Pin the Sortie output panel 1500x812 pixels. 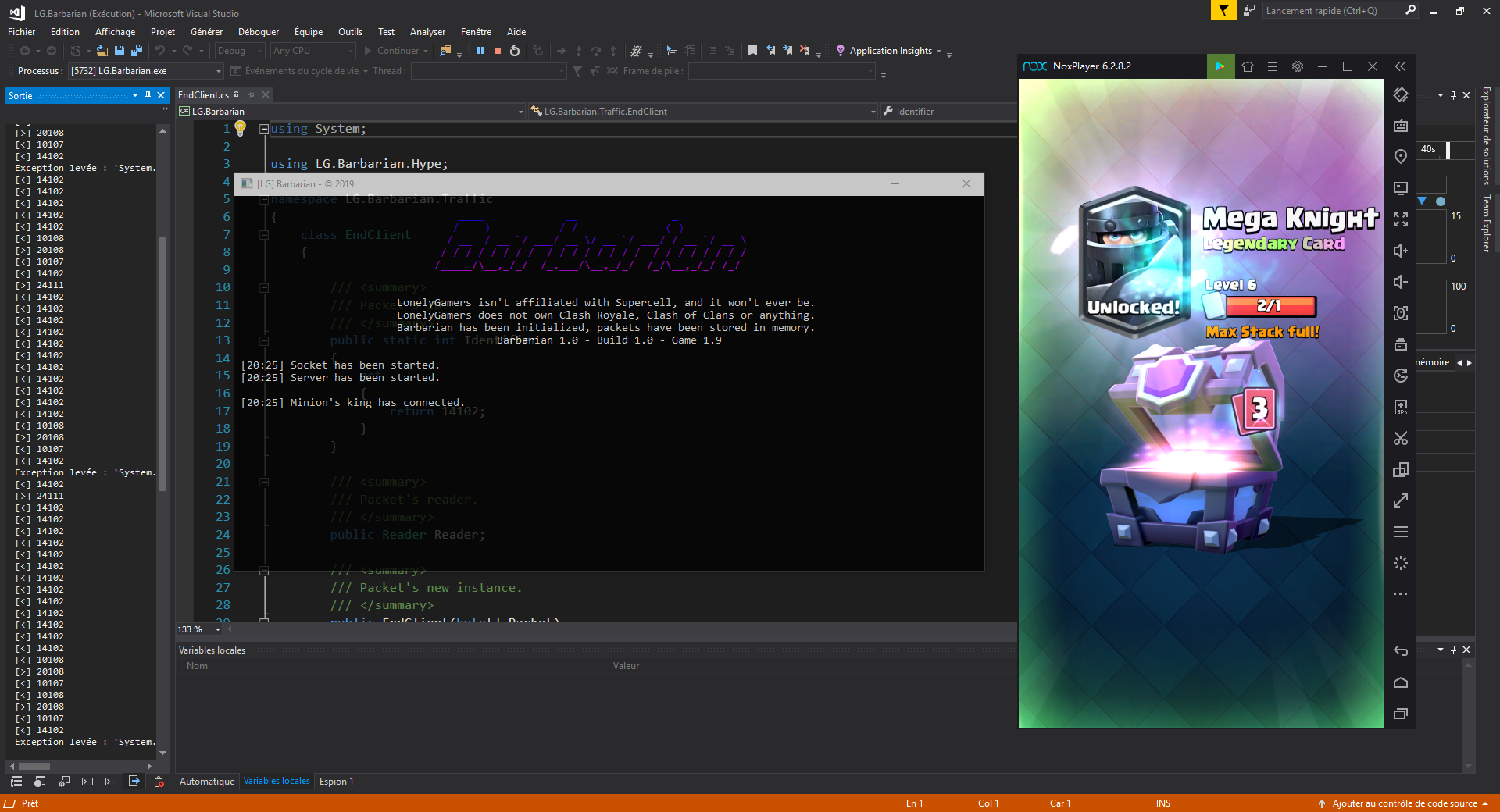coord(148,95)
